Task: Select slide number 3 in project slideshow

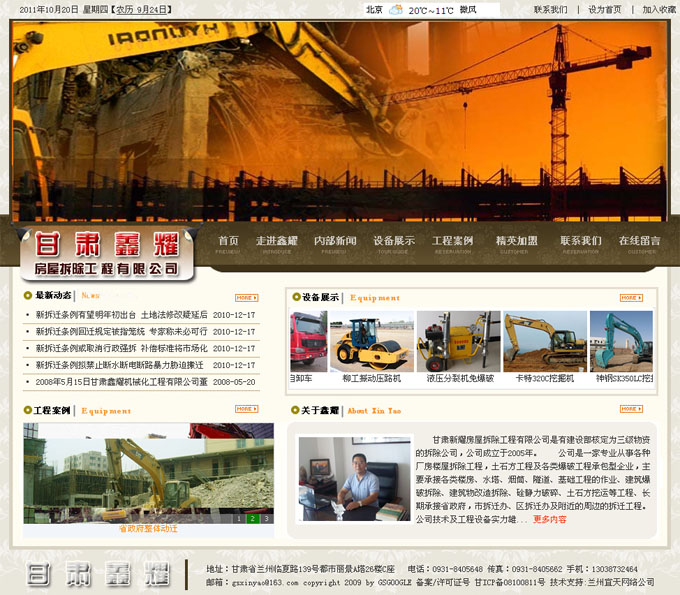Action: point(266,518)
